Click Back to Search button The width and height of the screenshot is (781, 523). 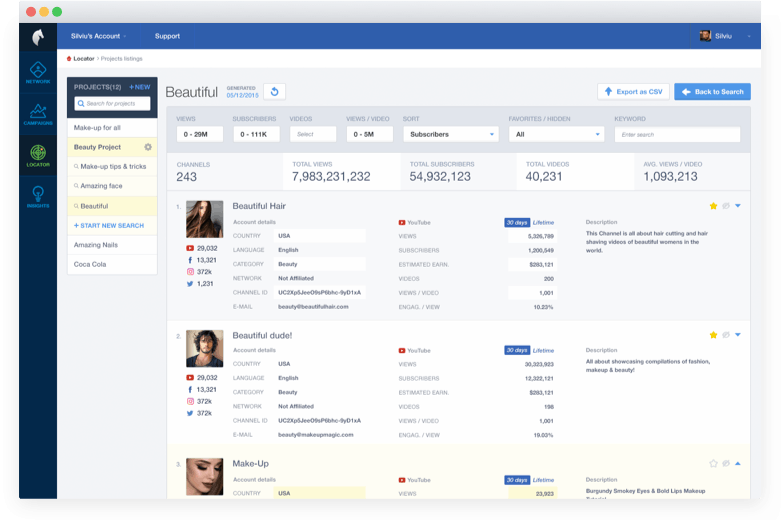point(712,92)
